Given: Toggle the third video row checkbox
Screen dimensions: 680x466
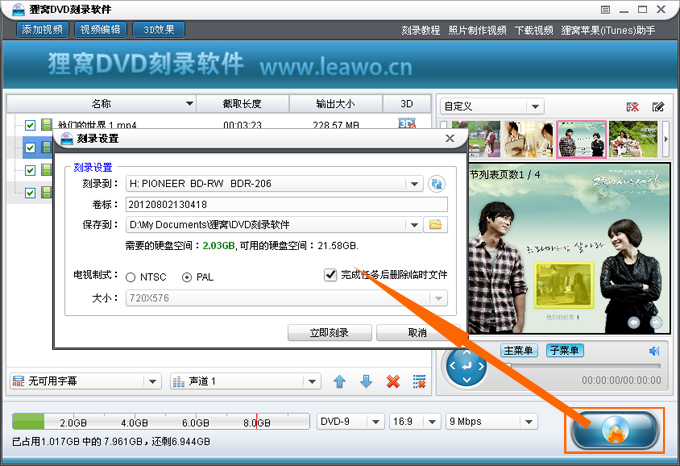Looking at the screenshot, I should (x=30, y=170).
